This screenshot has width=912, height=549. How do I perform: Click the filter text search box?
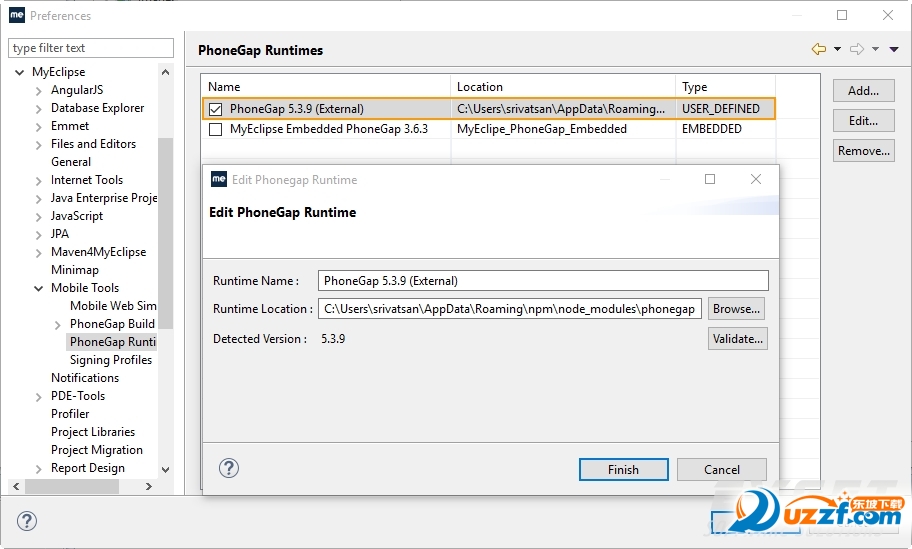pyautogui.click(x=90, y=48)
